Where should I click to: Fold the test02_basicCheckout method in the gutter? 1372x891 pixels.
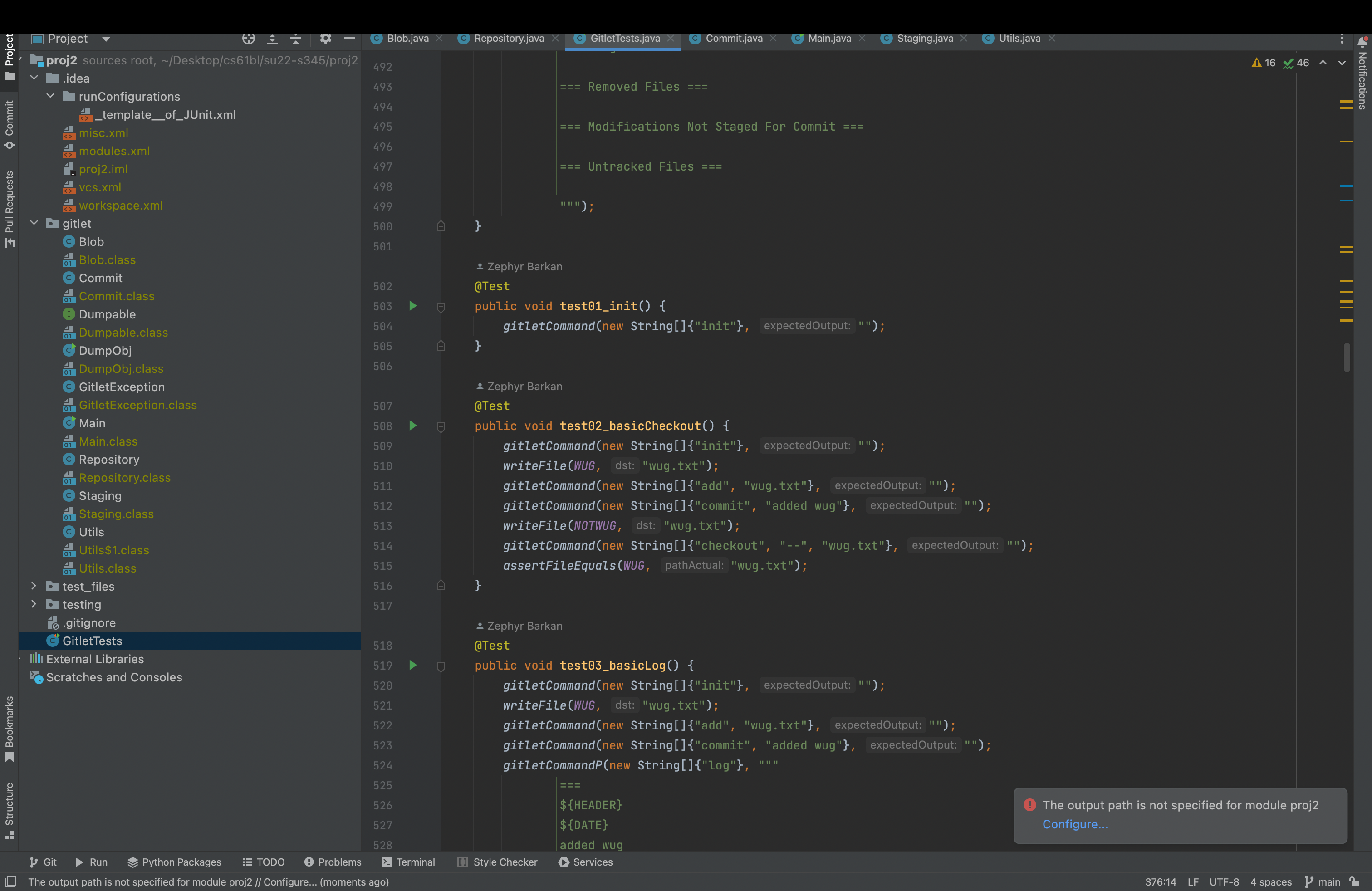point(441,426)
